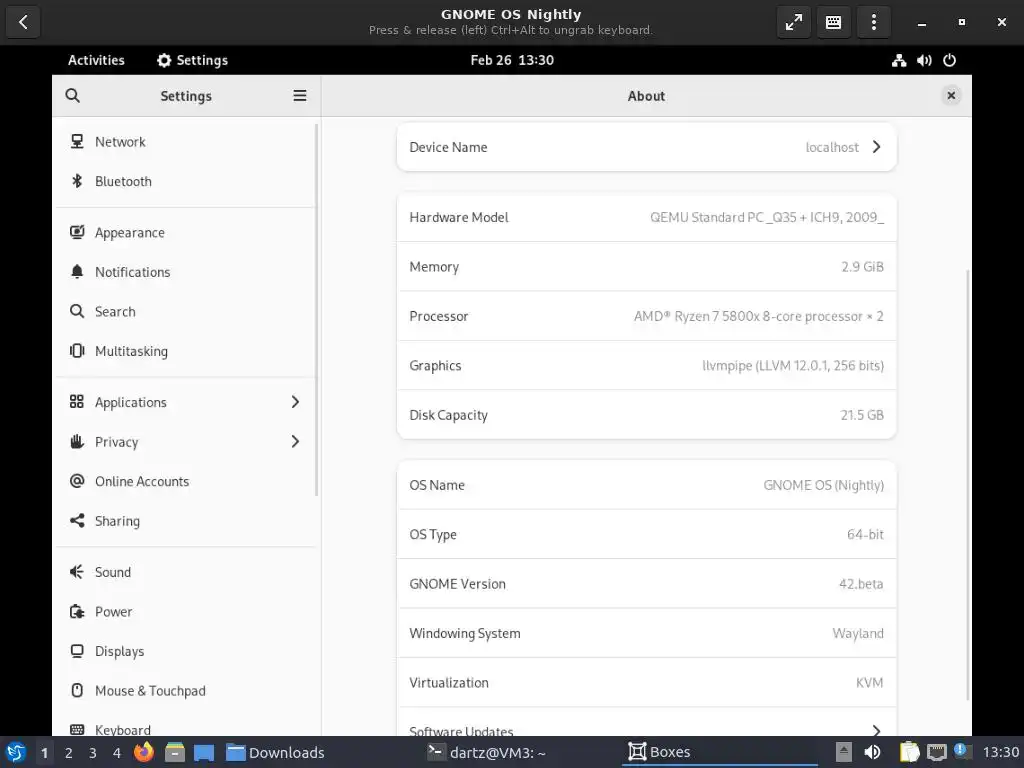Open the clock showing Feb 26 13:30
1024x768 pixels.
tap(512, 60)
